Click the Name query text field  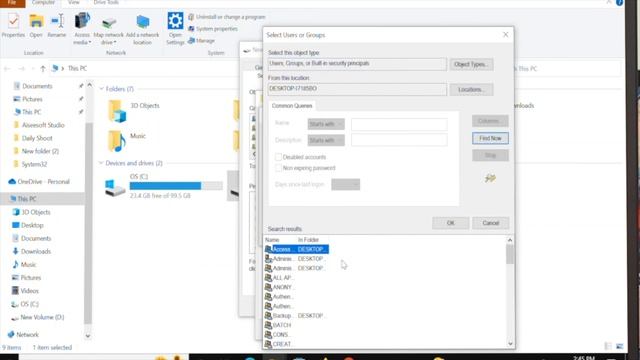[x=399, y=124]
